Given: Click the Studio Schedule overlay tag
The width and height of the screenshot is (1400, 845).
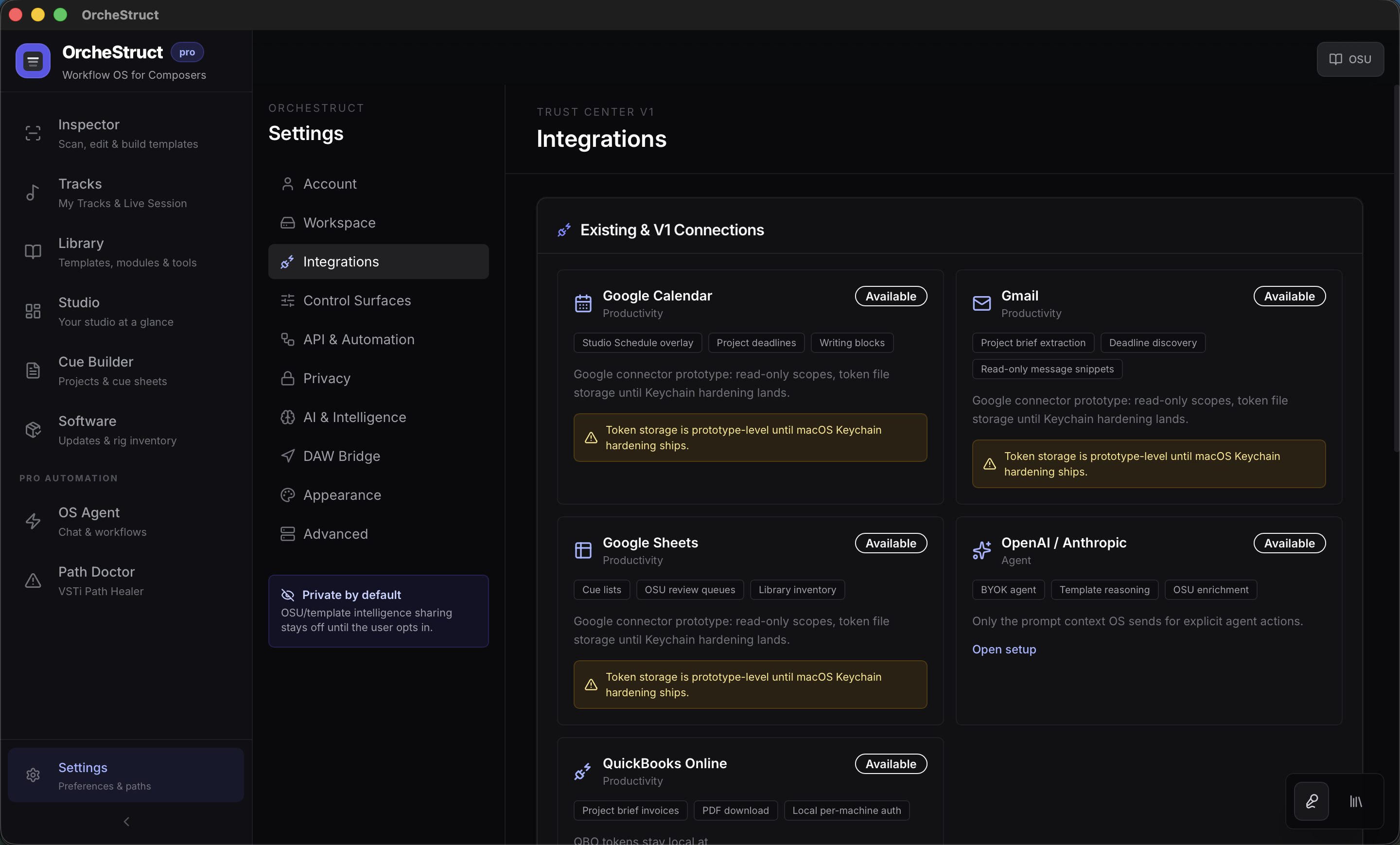Looking at the screenshot, I should (x=637, y=343).
